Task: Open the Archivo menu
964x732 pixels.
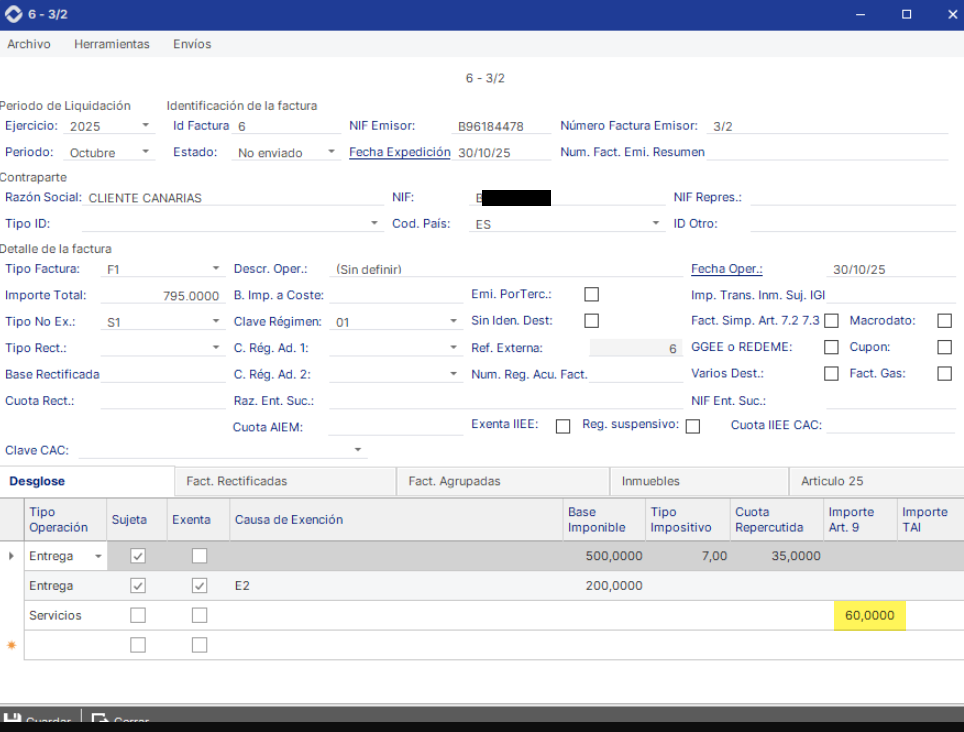Action: click(x=29, y=44)
